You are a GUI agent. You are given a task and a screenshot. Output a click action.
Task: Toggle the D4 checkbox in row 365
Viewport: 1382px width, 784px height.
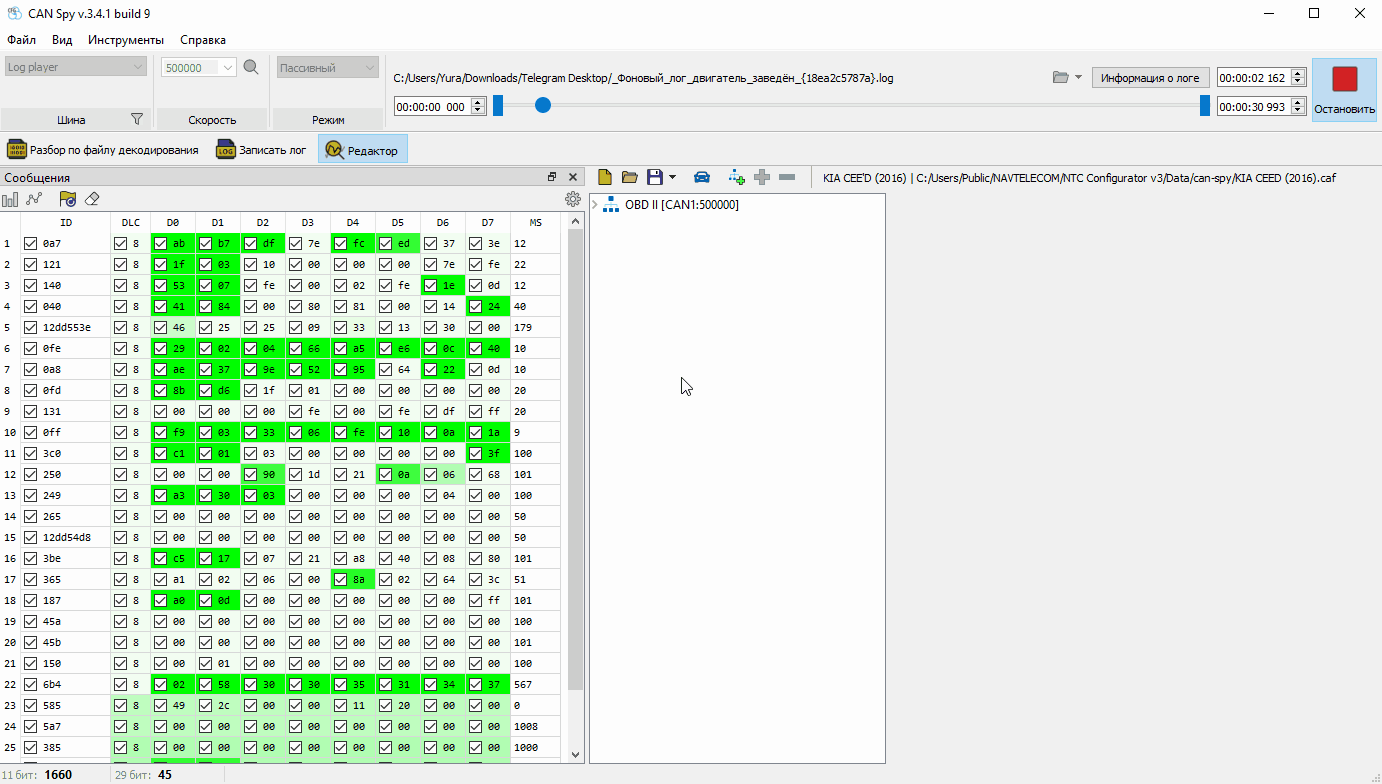340,579
